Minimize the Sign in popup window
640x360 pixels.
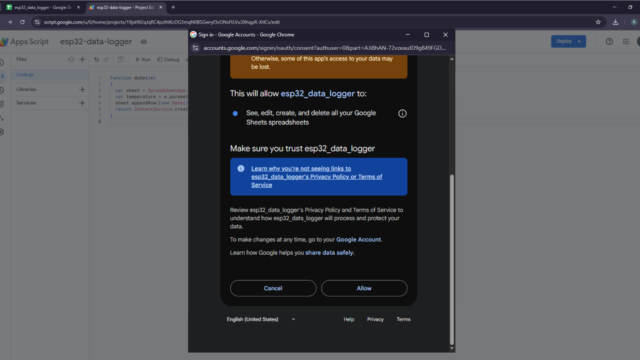coord(407,35)
